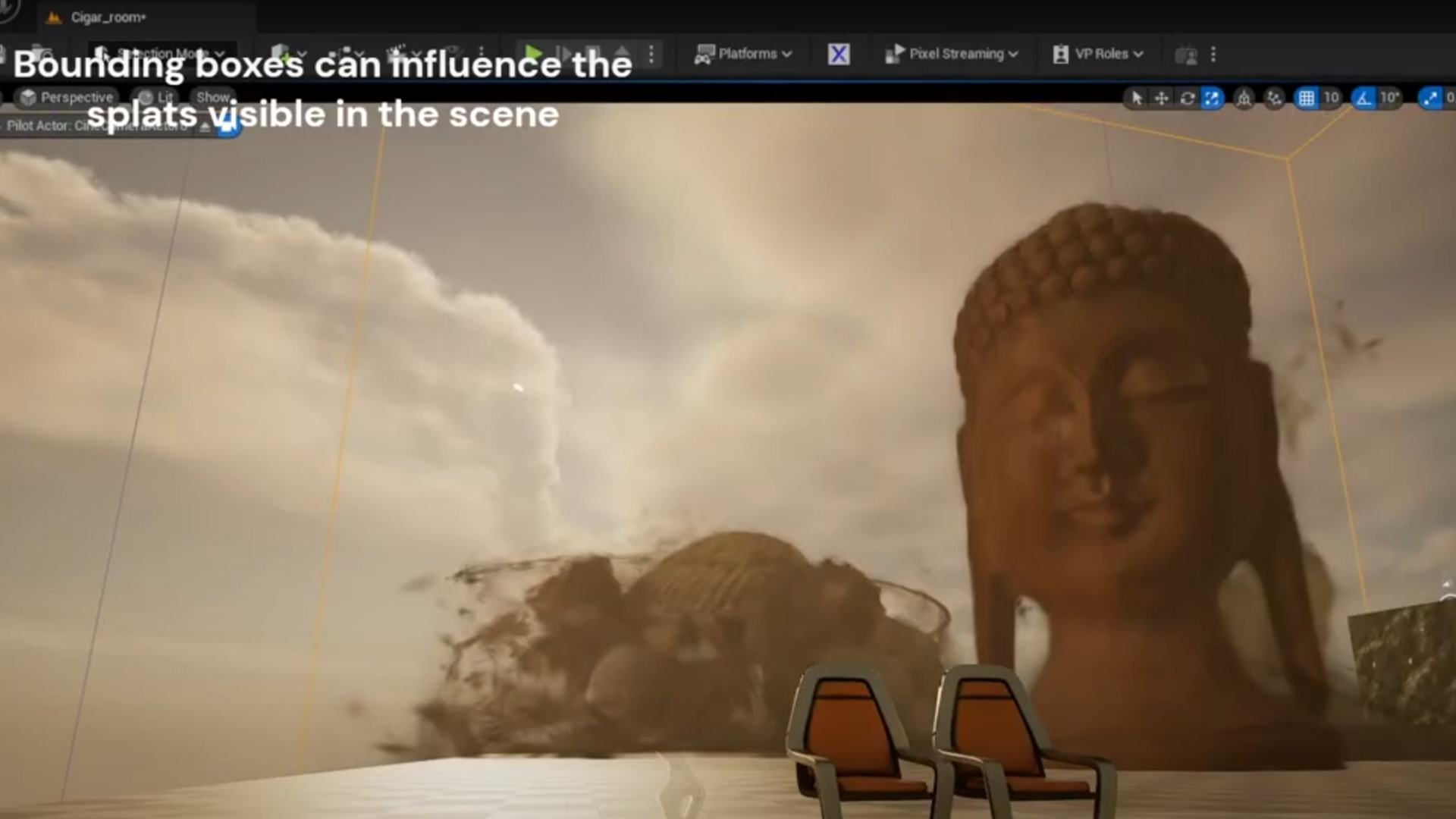1456x819 pixels.
Task: Click the Multi-User broadcast icon
Action: click(x=1186, y=55)
